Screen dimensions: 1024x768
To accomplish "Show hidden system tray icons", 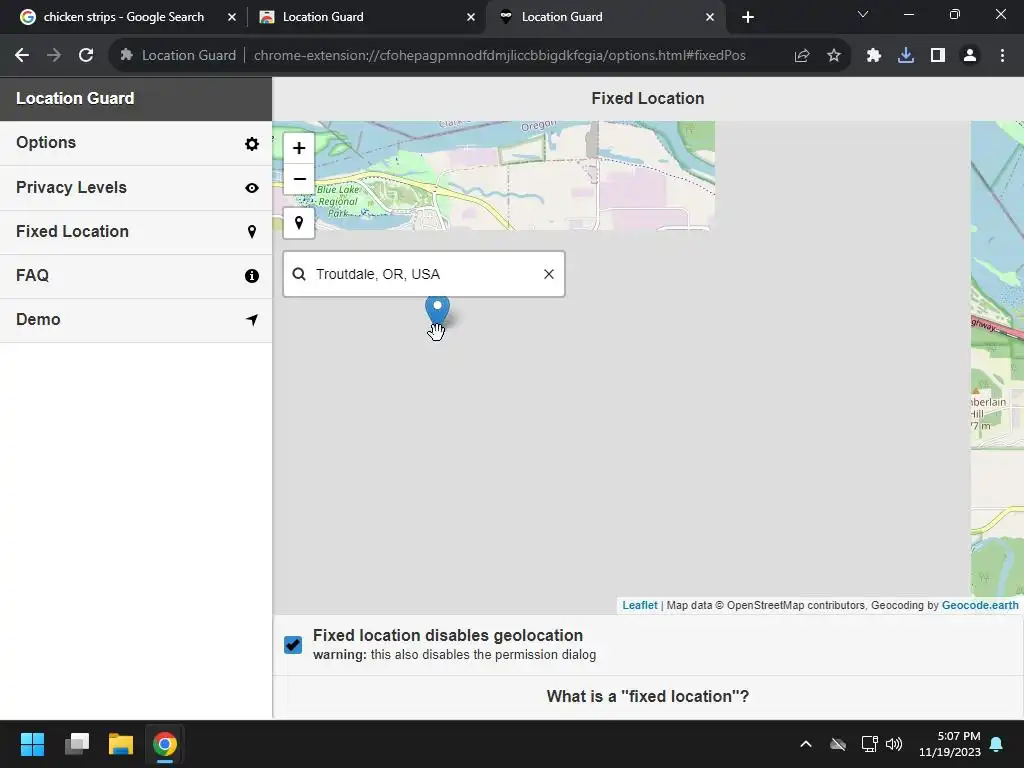I will pos(806,744).
